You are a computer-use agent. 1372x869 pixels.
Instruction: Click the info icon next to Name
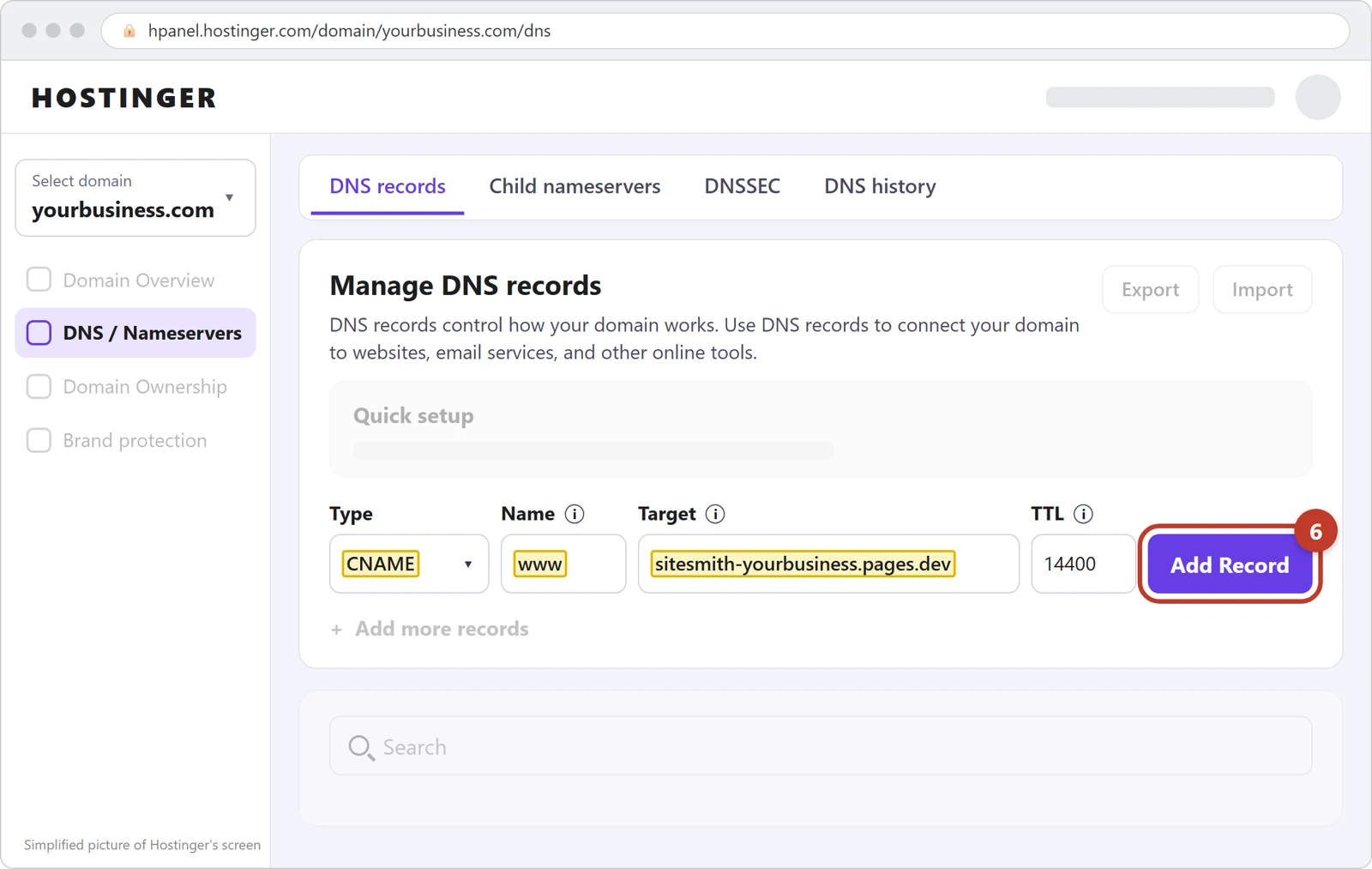[575, 514]
